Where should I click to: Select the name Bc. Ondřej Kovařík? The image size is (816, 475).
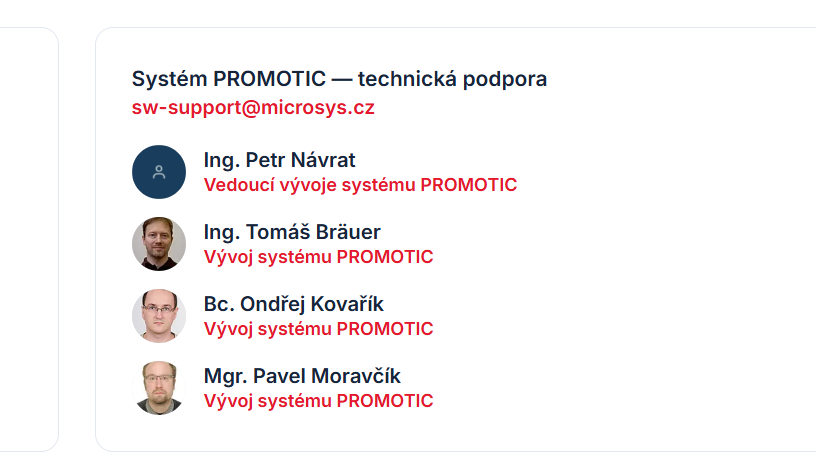tap(294, 304)
